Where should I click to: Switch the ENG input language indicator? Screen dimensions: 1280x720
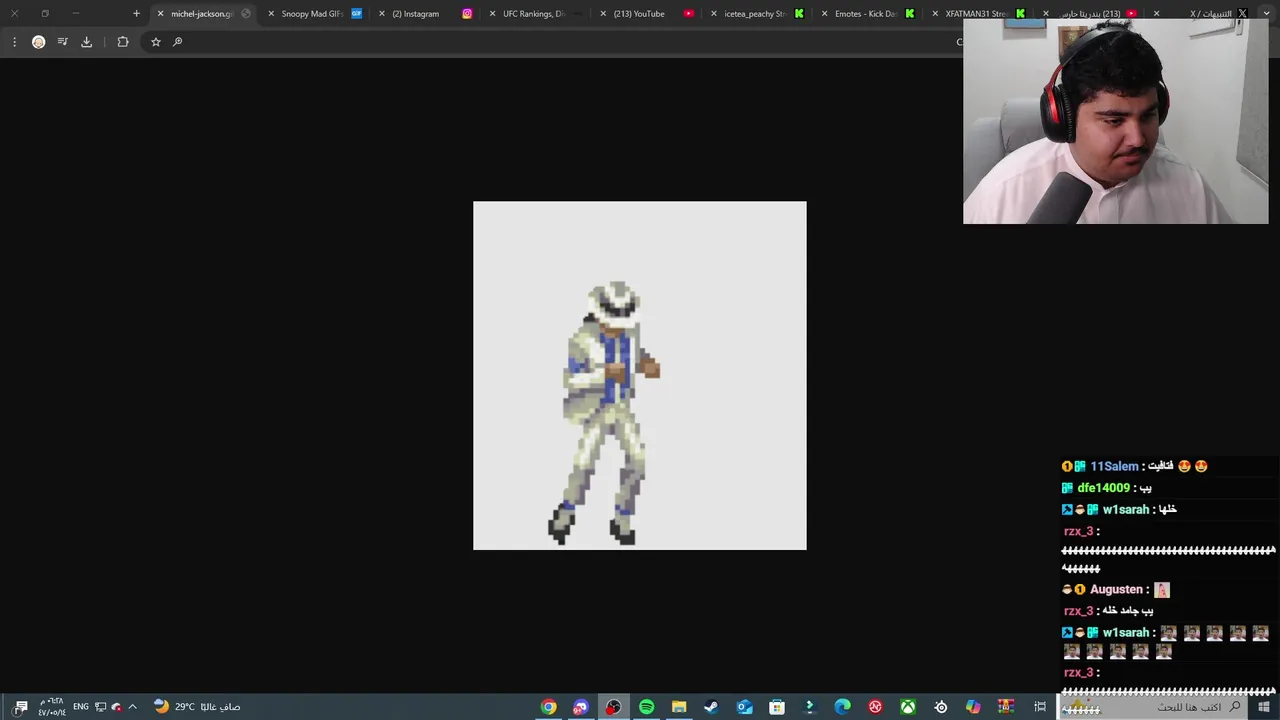coord(81,707)
